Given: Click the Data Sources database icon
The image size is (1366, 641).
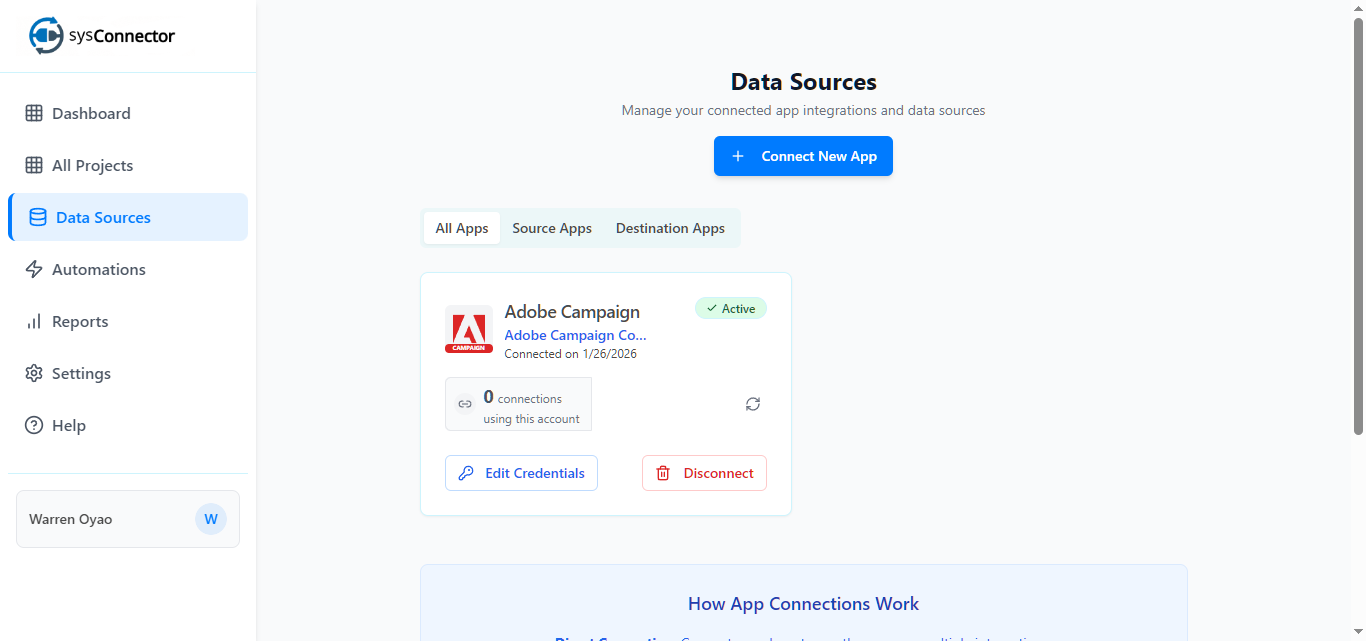Looking at the screenshot, I should (x=38, y=217).
